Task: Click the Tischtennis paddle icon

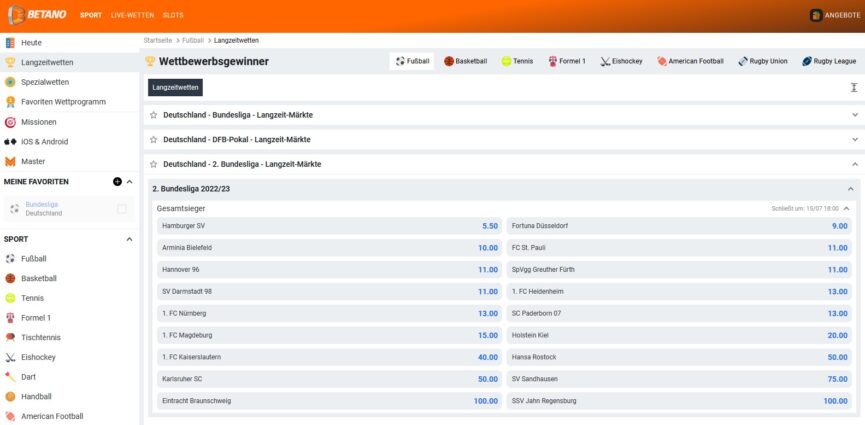Action: [10, 337]
